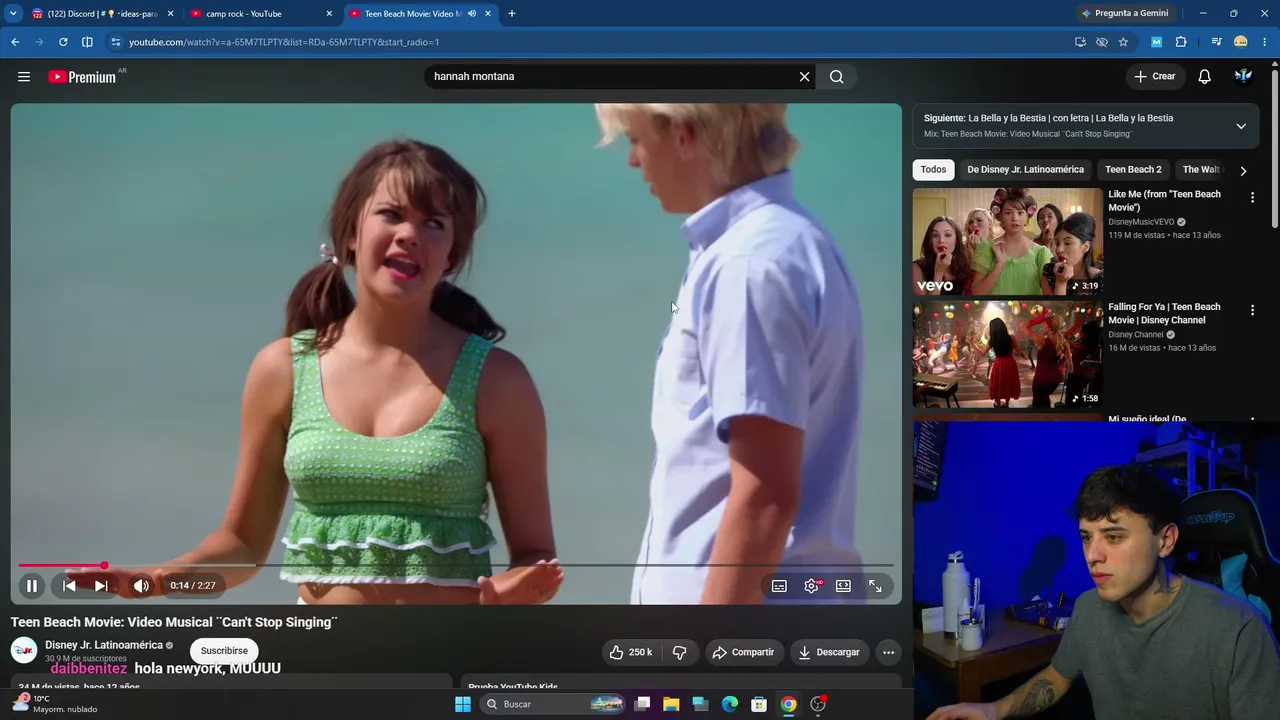Open 'Falling For Ya | Teen Beach Movie' title
Viewport: 1280px width, 720px height.
pyautogui.click(x=1164, y=314)
